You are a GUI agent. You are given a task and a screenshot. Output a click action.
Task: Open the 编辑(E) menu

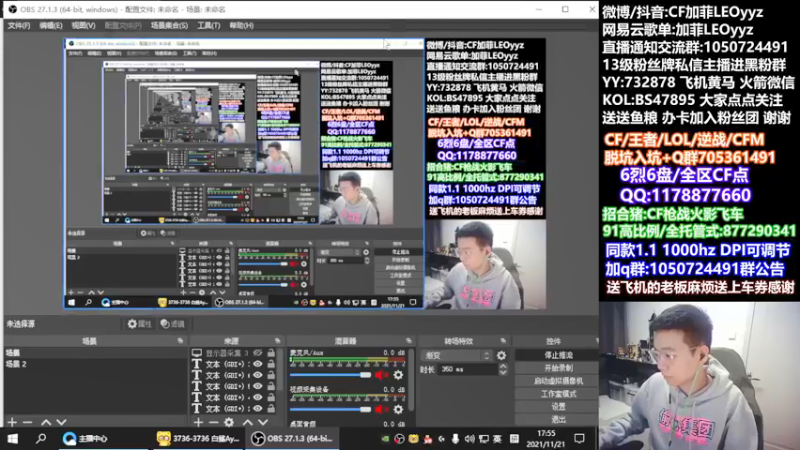(51, 26)
